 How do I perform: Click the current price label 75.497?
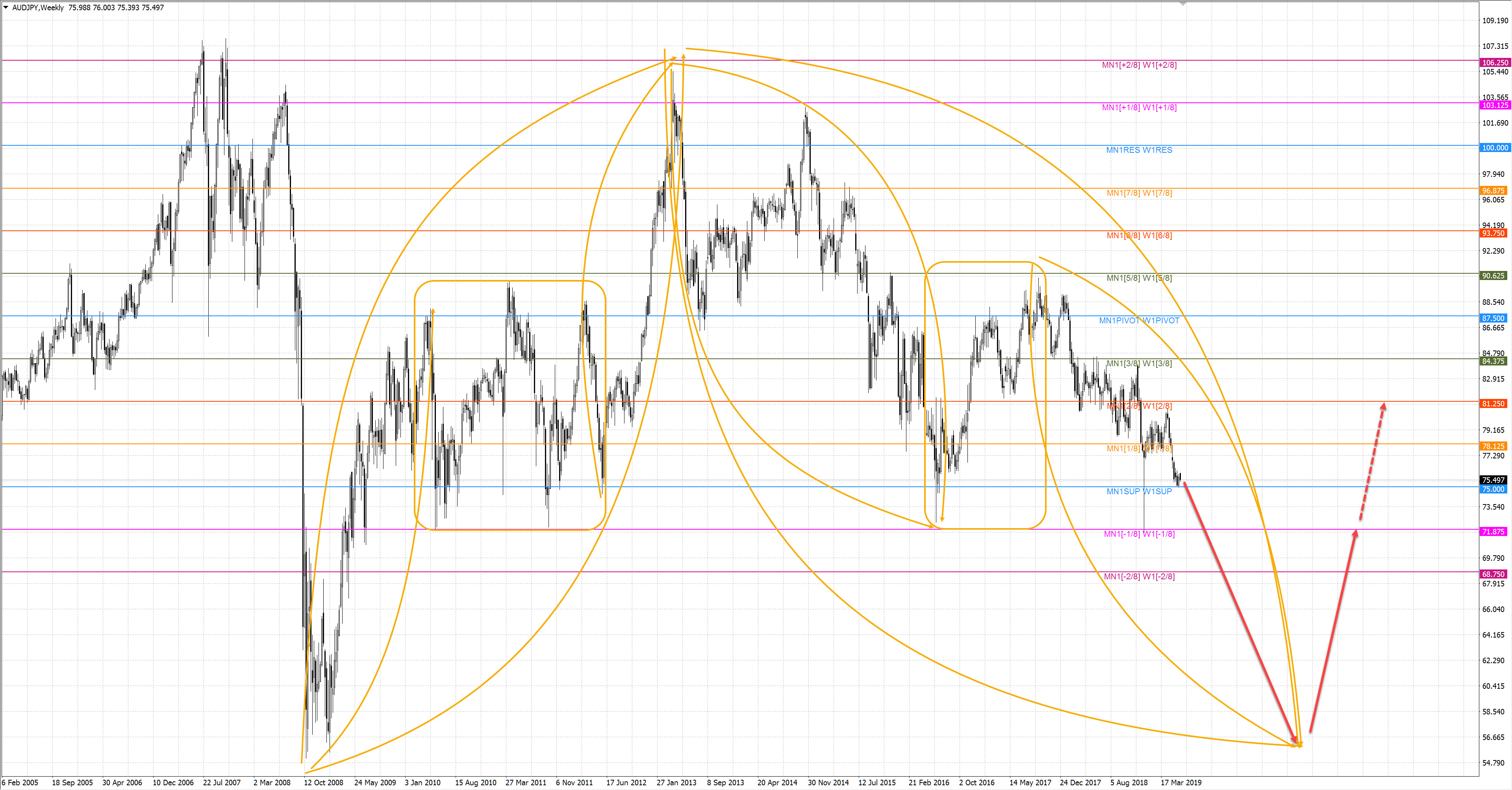click(1493, 480)
